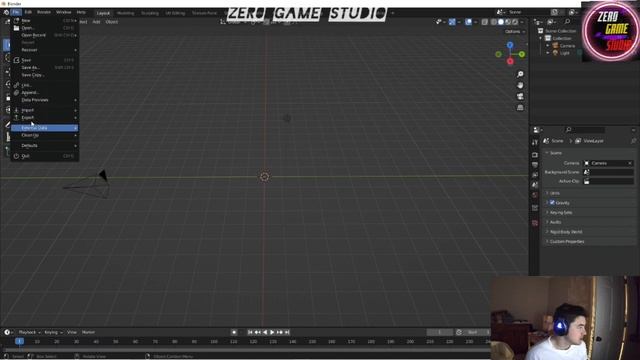The height and width of the screenshot is (360, 640).
Task: Open the Defaults submenu
Action: [x=45, y=145]
